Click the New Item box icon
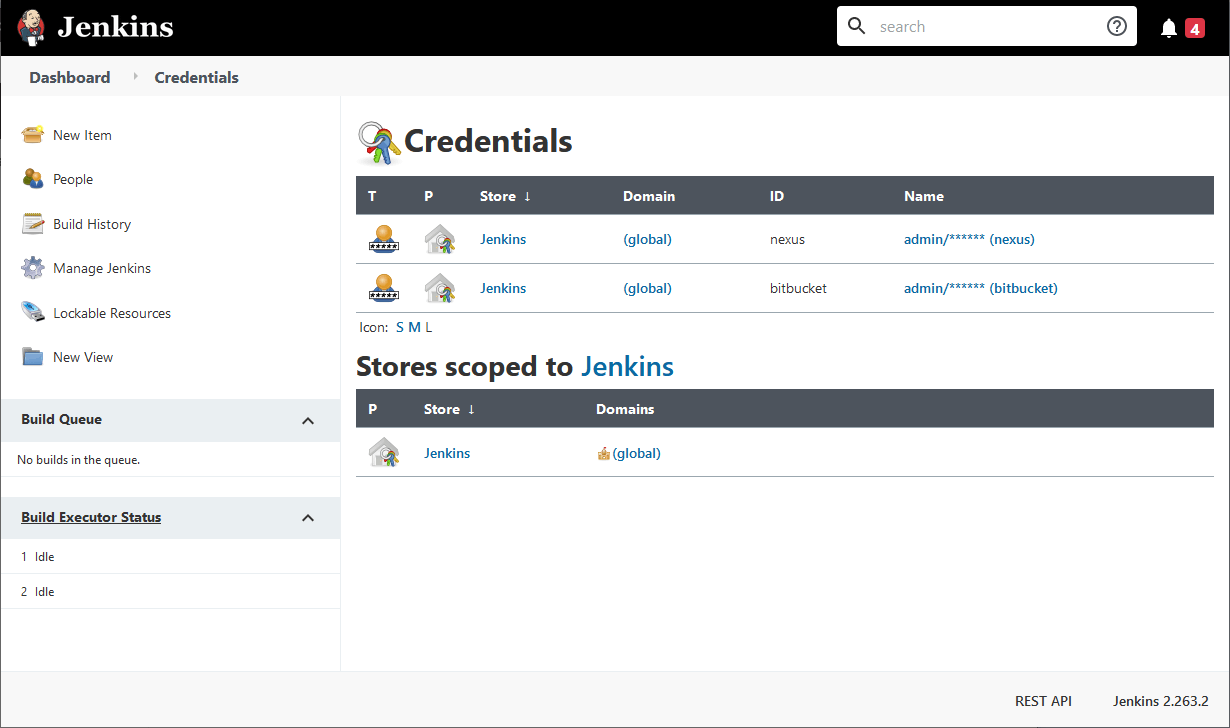Image resolution: width=1230 pixels, height=728 pixels. point(33,135)
